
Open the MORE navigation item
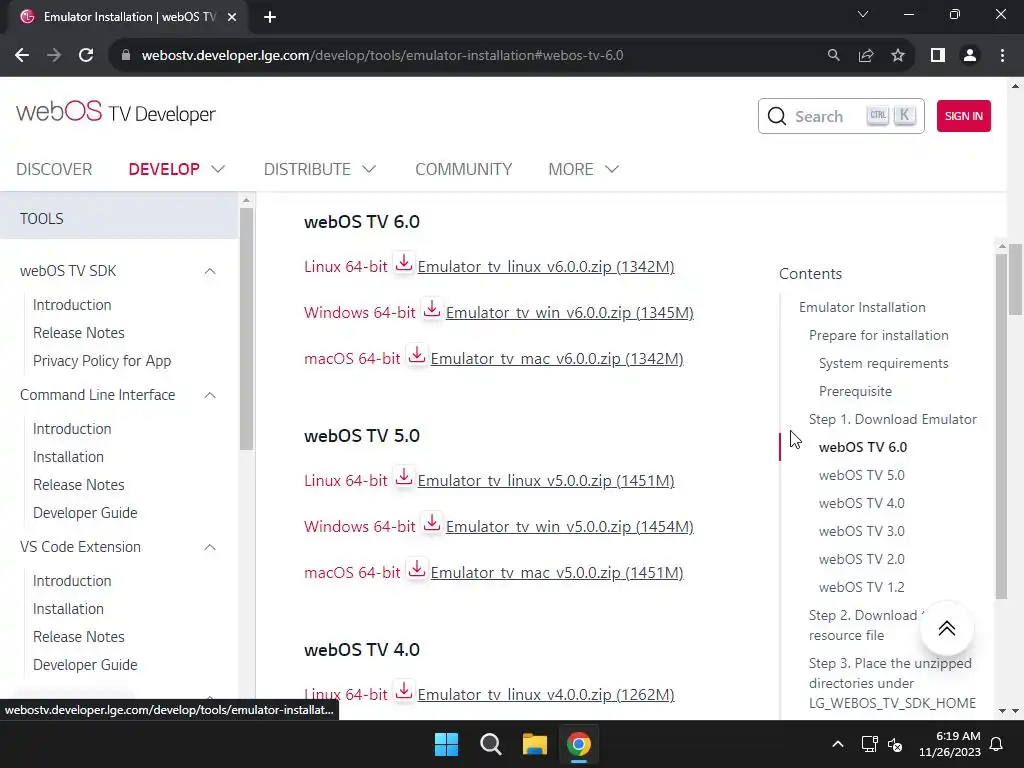571,169
